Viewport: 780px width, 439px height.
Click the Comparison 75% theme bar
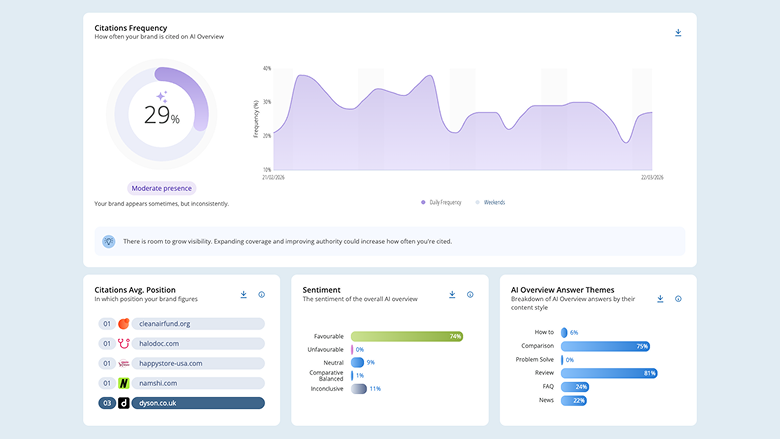[x=605, y=346]
